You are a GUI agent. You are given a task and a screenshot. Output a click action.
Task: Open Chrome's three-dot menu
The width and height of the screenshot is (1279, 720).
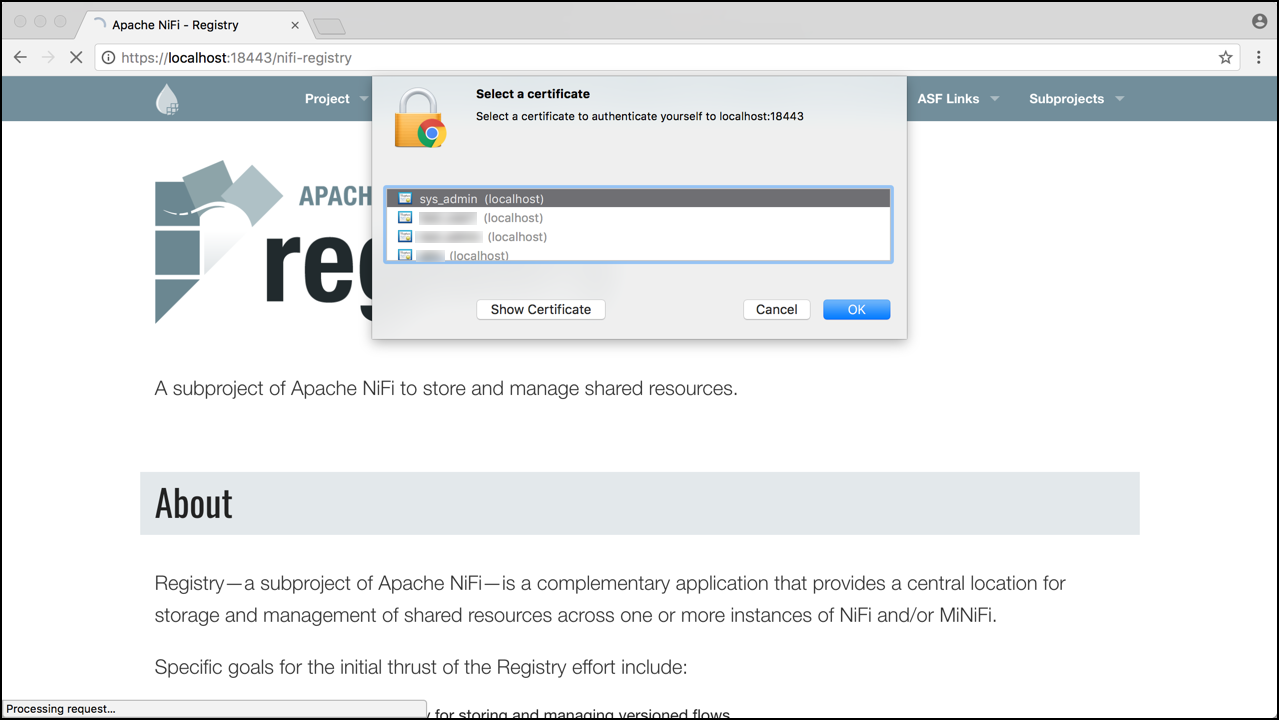coord(1258,57)
